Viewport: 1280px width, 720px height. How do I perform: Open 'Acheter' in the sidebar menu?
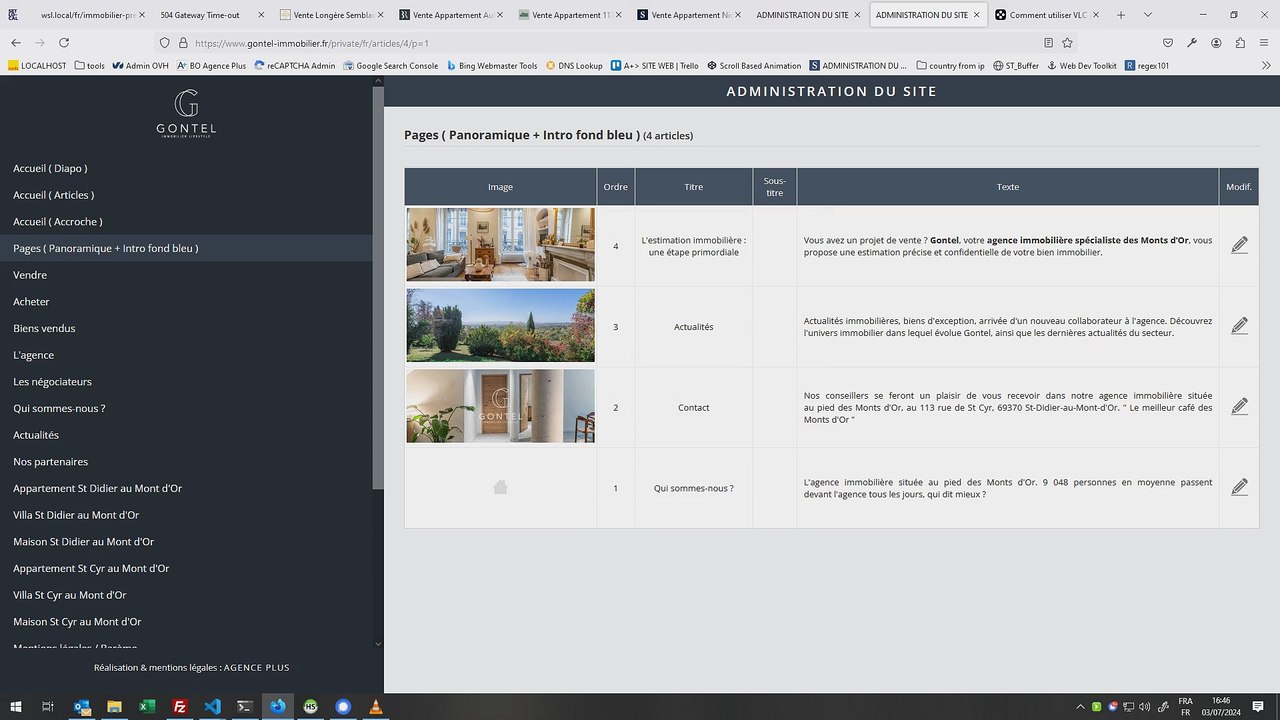[x=31, y=302]
